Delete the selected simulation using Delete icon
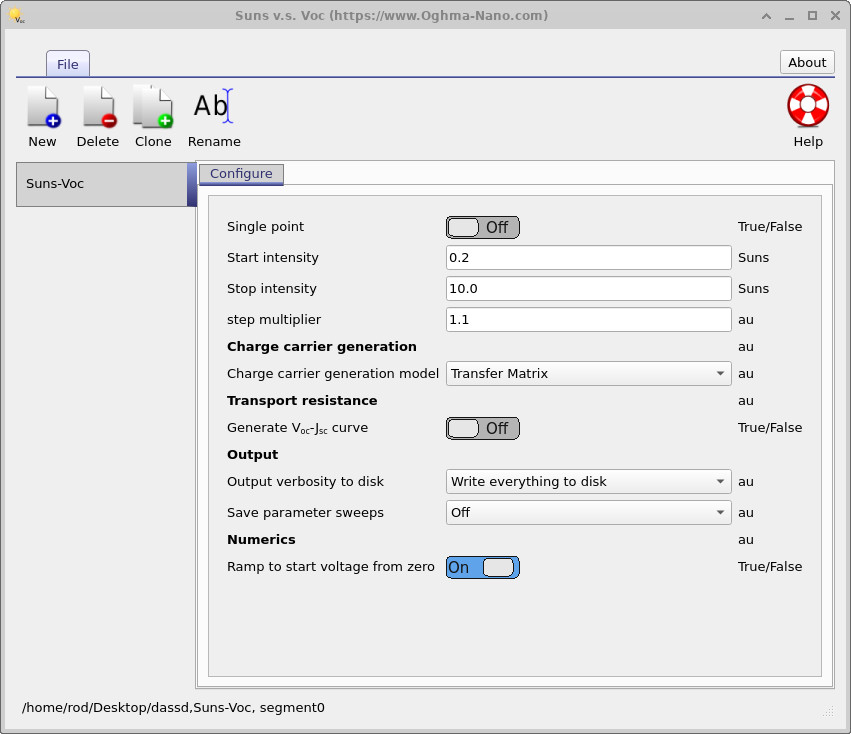851x734 pixels. pos(97,113)
